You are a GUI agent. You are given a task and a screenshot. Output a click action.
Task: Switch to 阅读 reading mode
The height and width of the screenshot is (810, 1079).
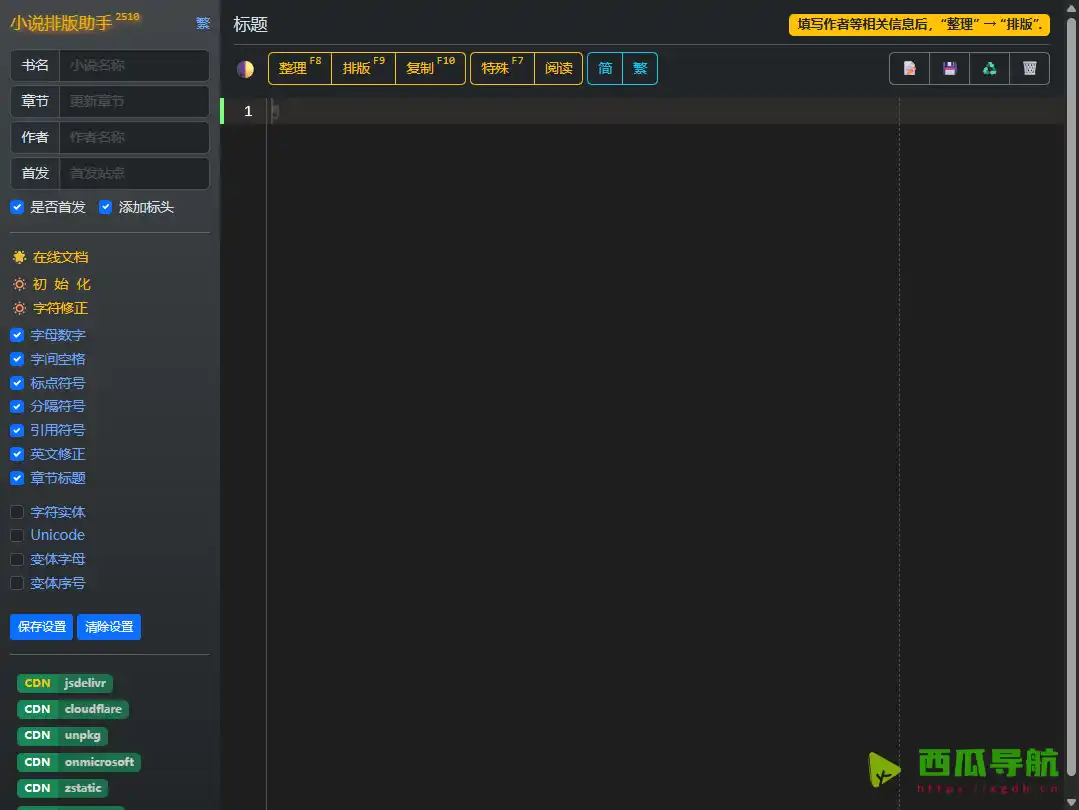[559, 69]
